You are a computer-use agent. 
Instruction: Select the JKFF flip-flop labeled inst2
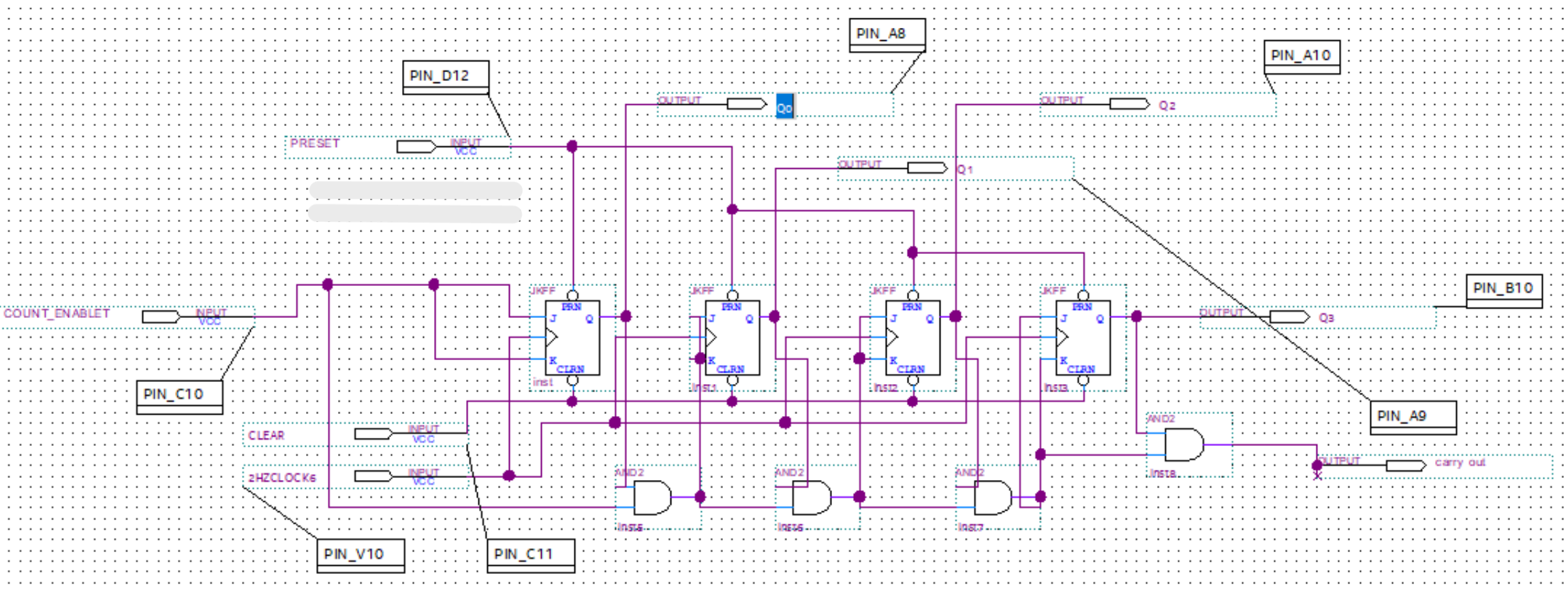(912, 338)
